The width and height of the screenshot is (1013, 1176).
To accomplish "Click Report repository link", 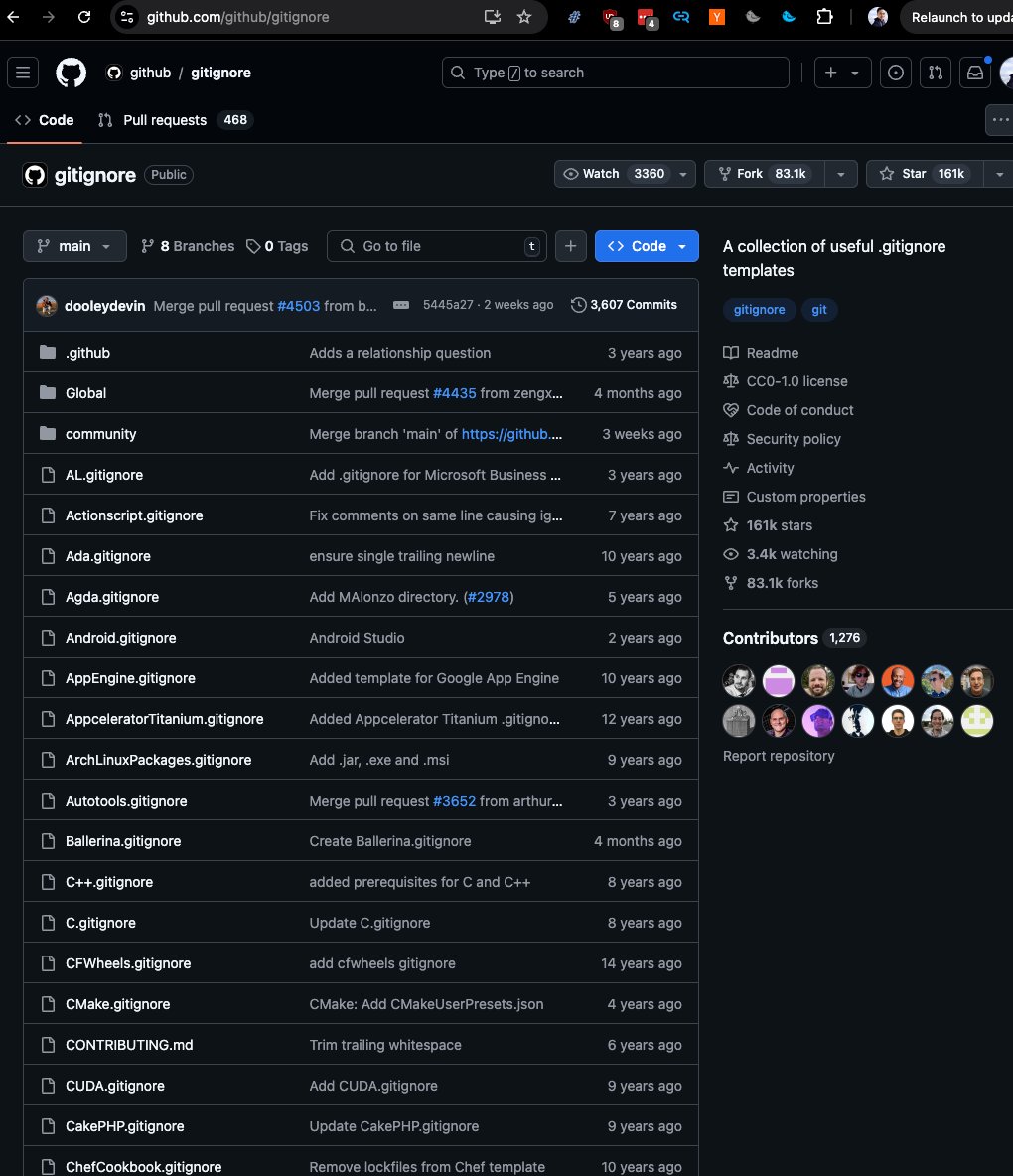I will 779,756.
